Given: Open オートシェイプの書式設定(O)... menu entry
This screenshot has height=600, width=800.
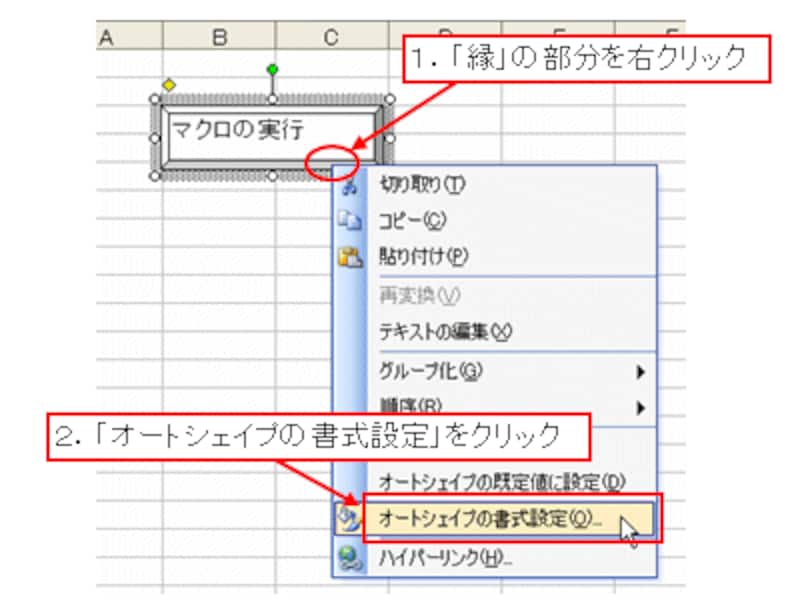Looking at the screenshot, I should pos(494,519).
